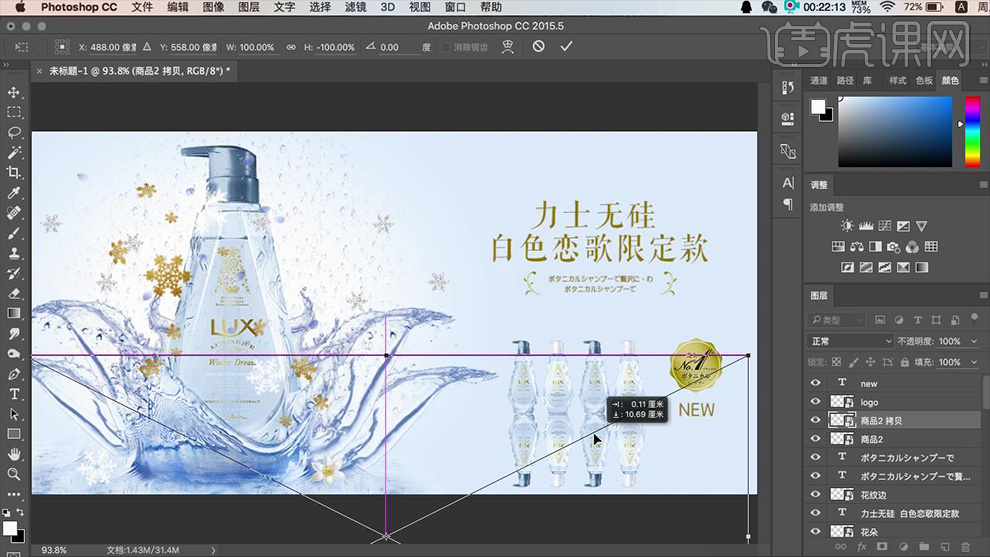990x557 pixels.
Task: Open the 图层 menu
Action: point(249,7)
